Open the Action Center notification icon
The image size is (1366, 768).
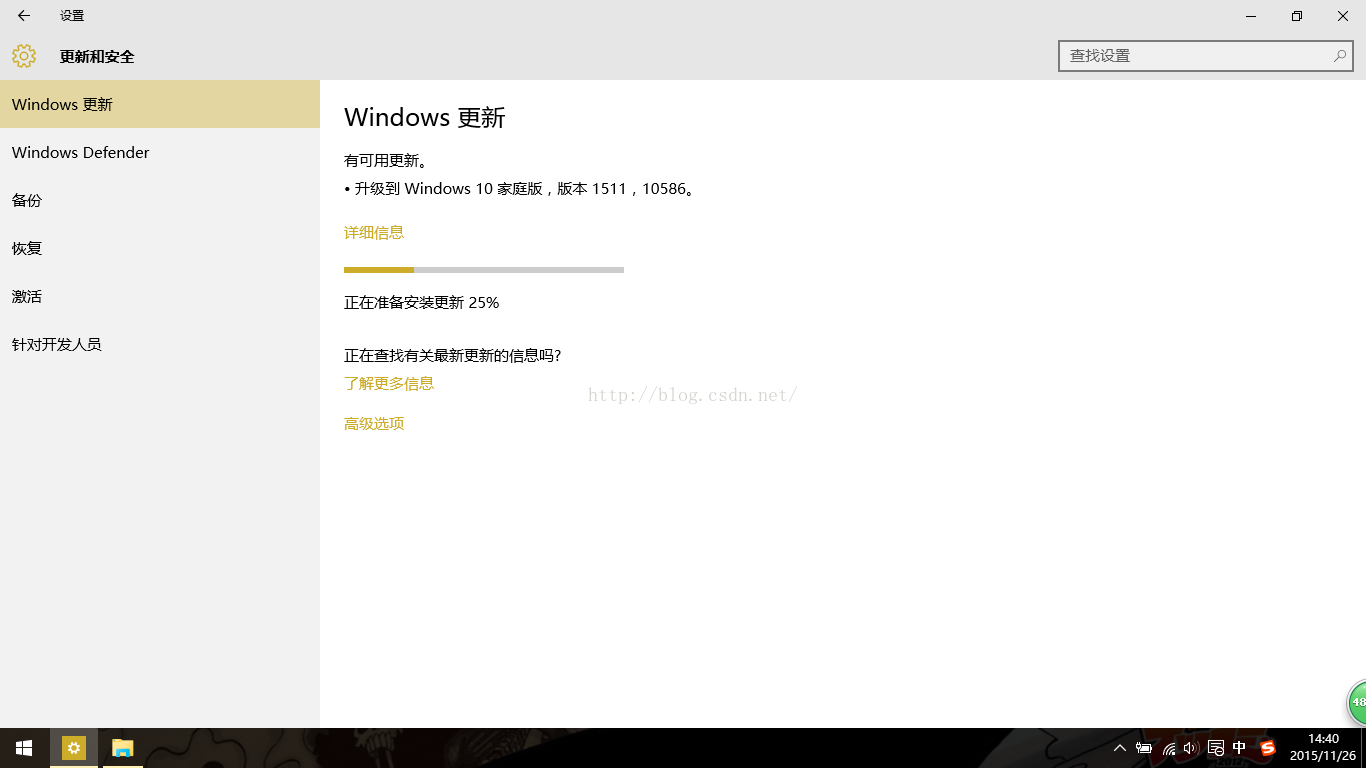[x=1216, y=748]
